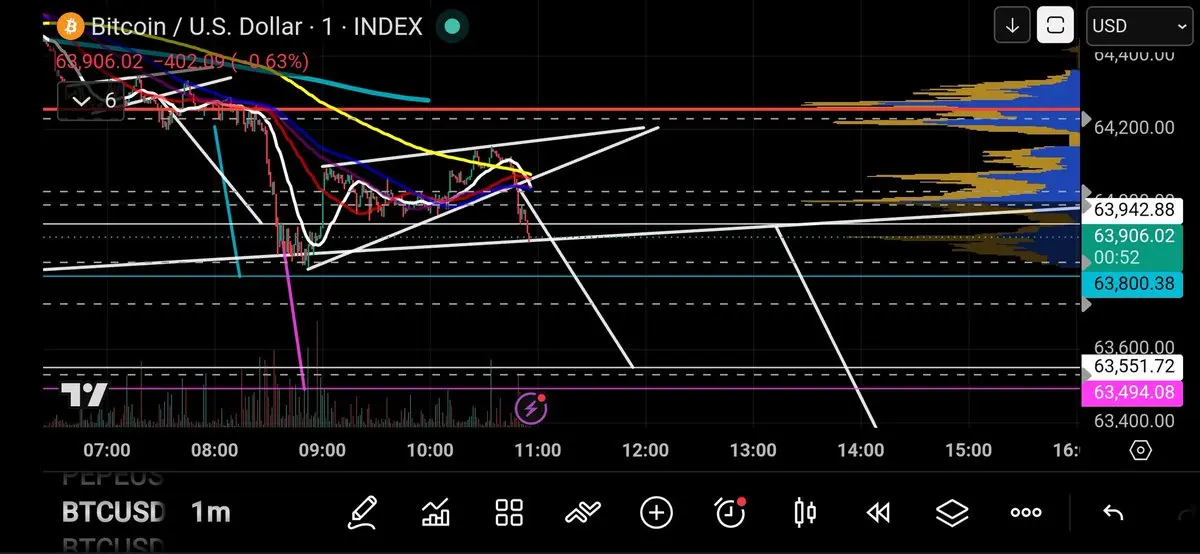Select the red horizontal price line
Screen dimensions: 1200x554
560,108
